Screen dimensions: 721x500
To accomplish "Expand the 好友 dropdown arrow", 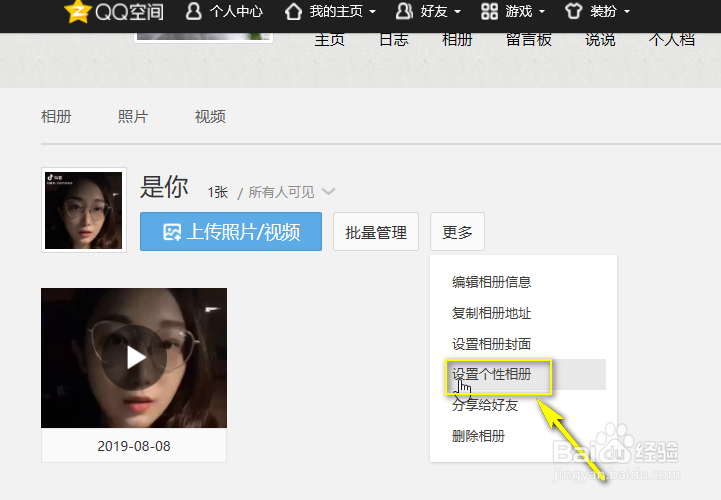I will coord(457,11).
